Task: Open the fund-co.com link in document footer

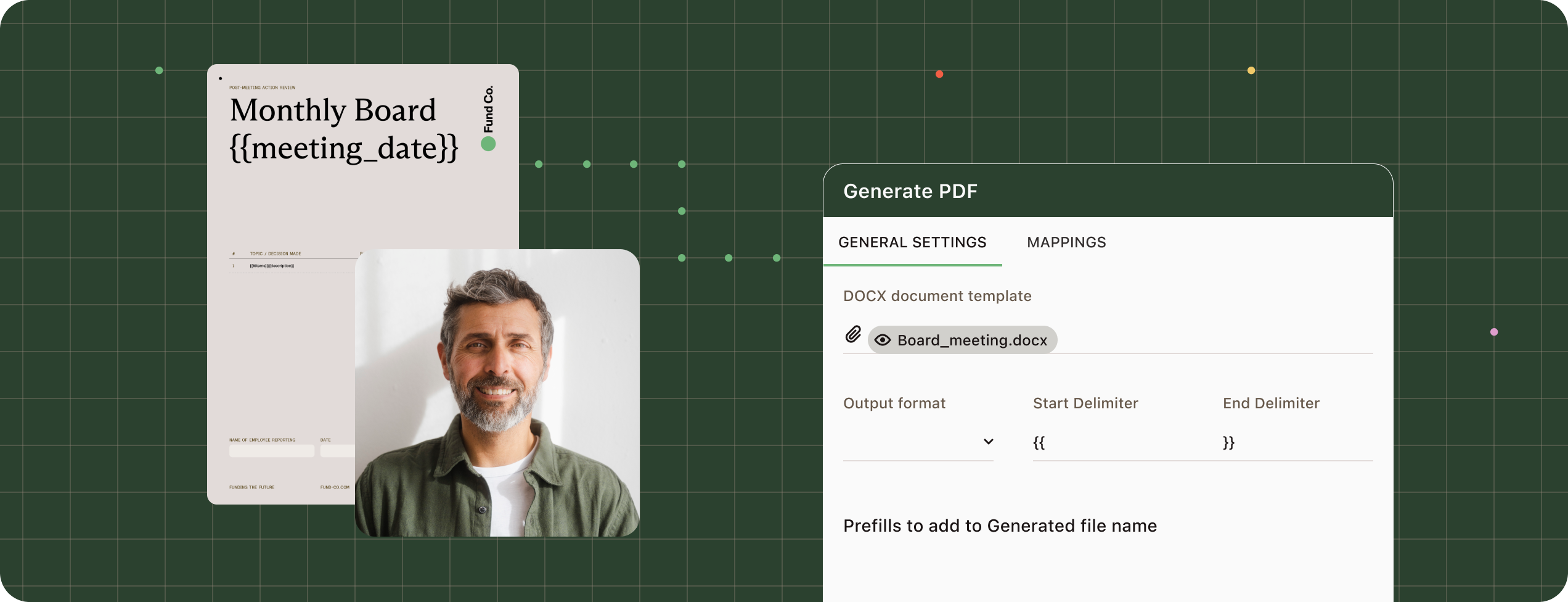Action: (x=335, y=487)
